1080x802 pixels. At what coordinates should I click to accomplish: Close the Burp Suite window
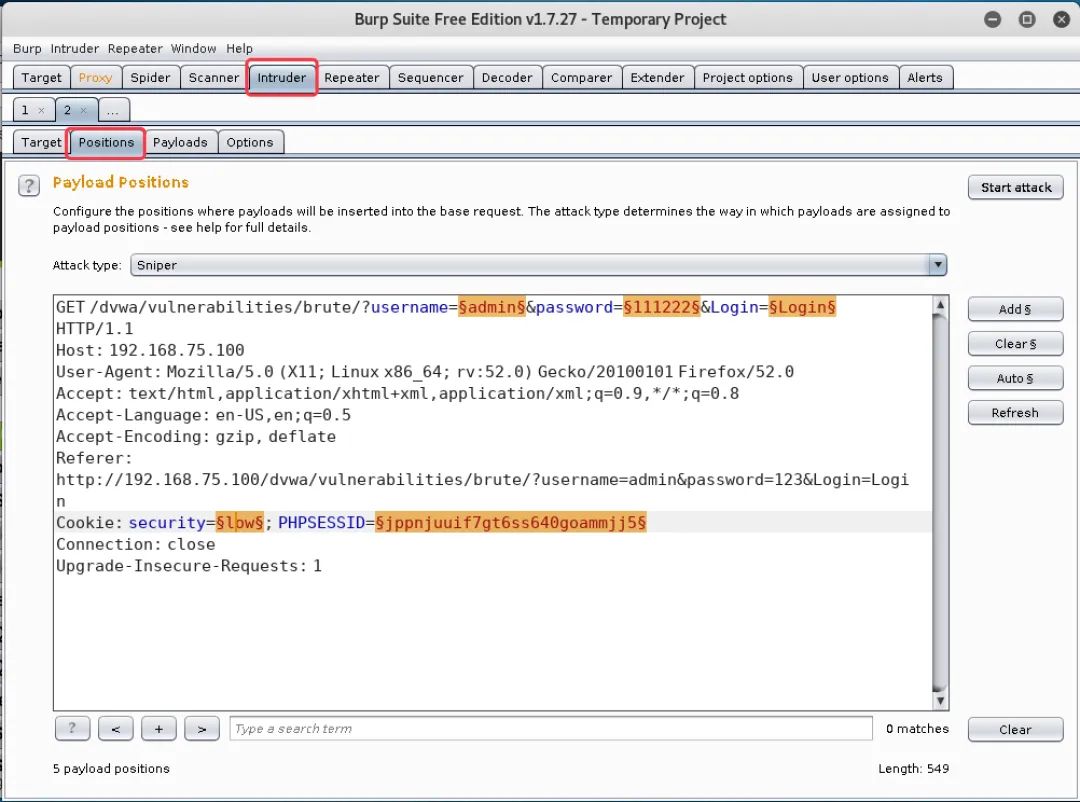(x=1061, y=19)
